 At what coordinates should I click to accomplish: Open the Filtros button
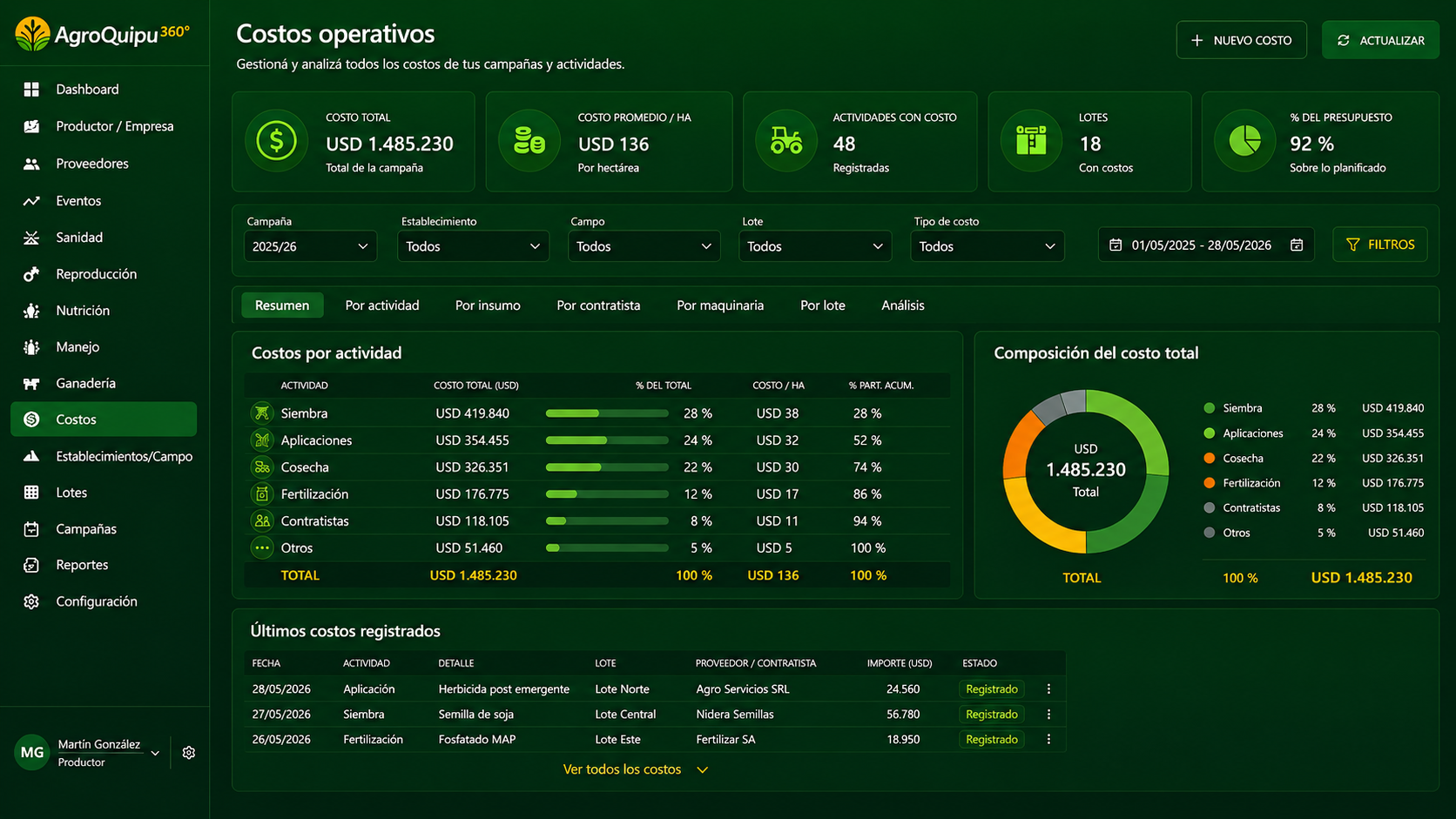(x=1380, y=245)
